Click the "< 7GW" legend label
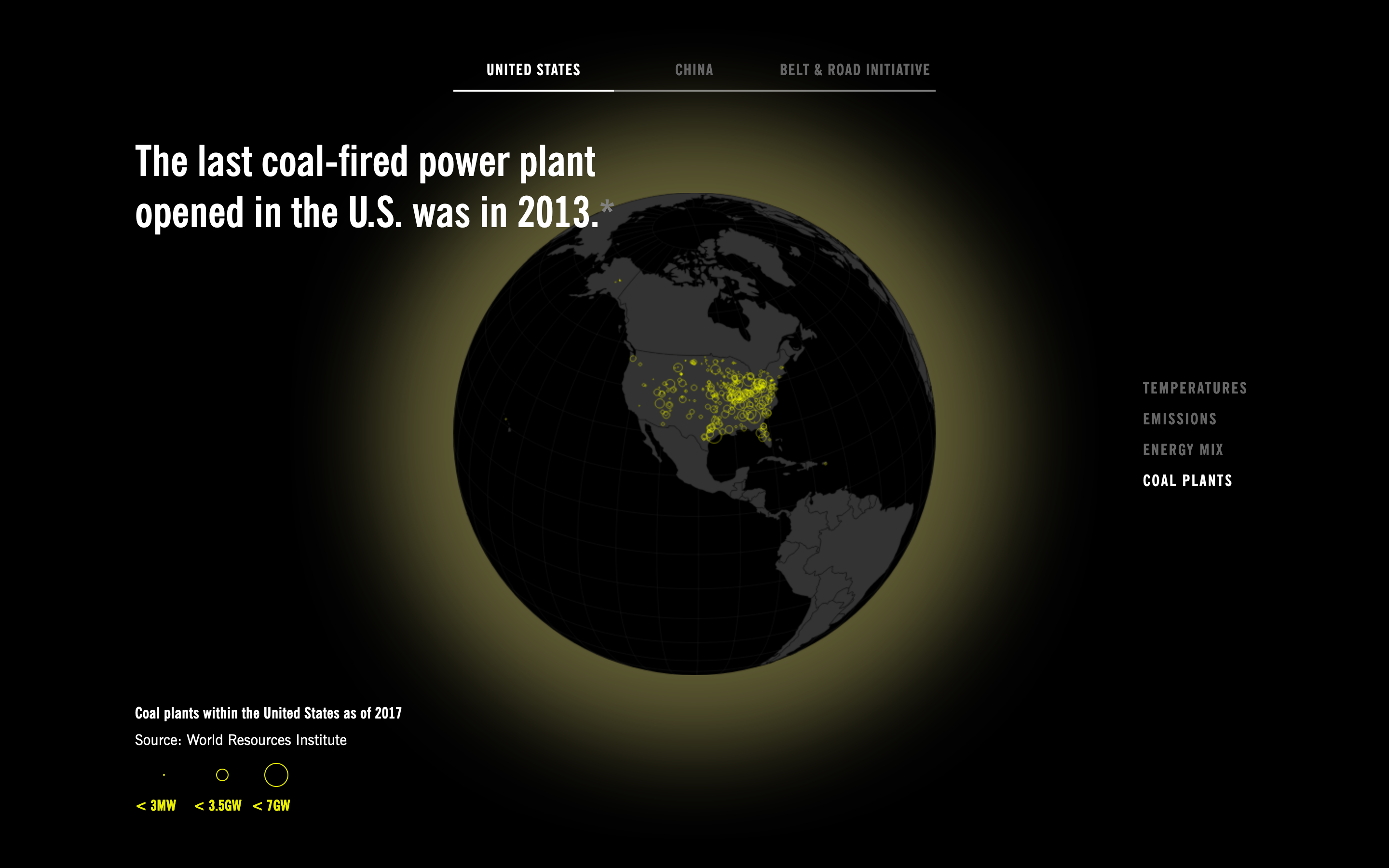1389x868 pixels. (x=271, y=805)
